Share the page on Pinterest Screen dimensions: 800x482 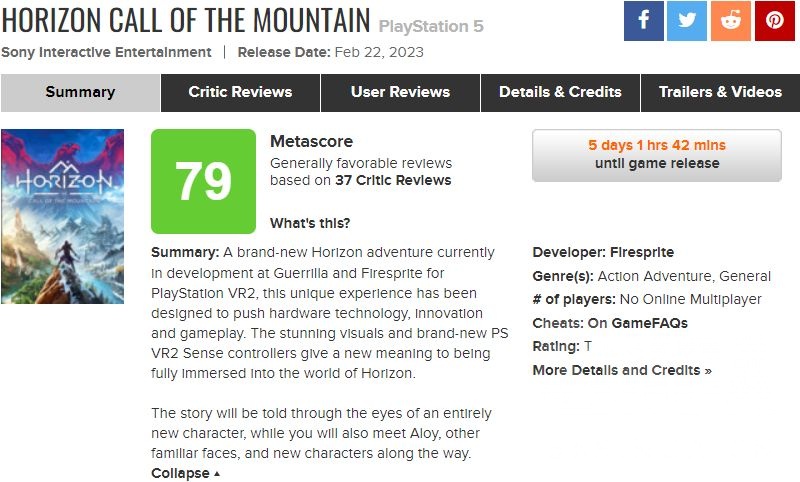775,21
